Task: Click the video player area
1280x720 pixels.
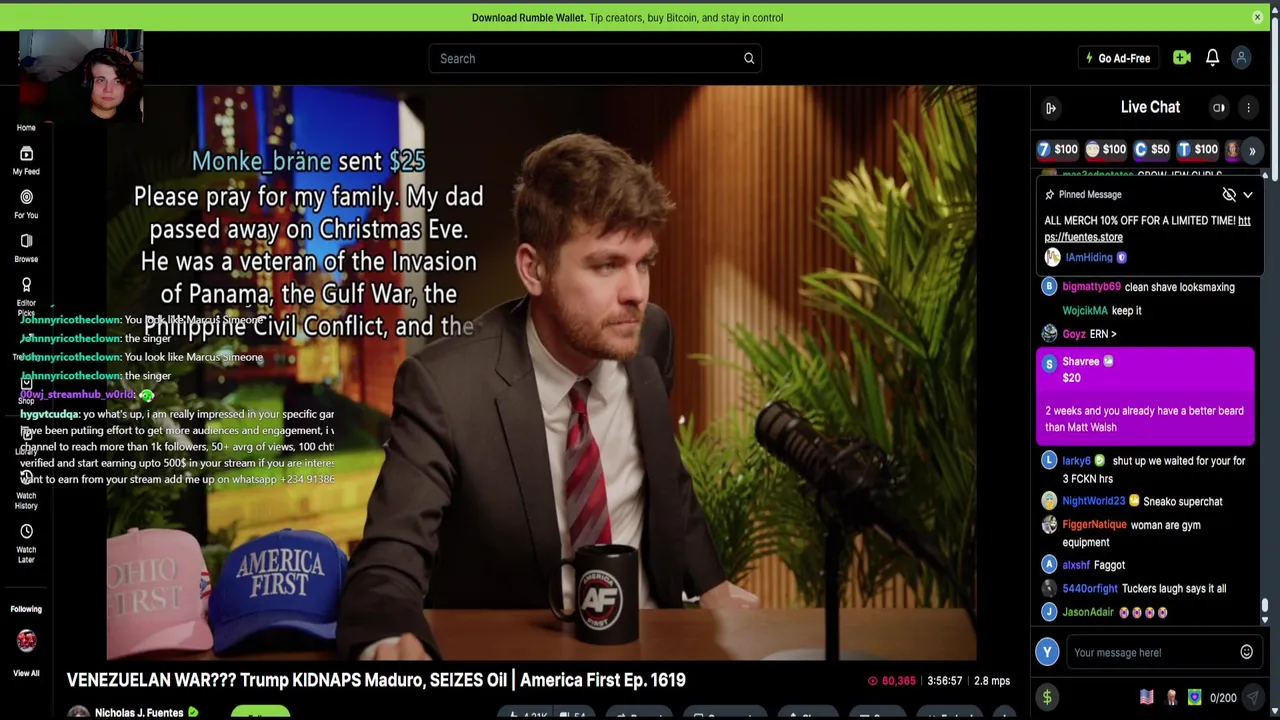Action: (541, 372)
